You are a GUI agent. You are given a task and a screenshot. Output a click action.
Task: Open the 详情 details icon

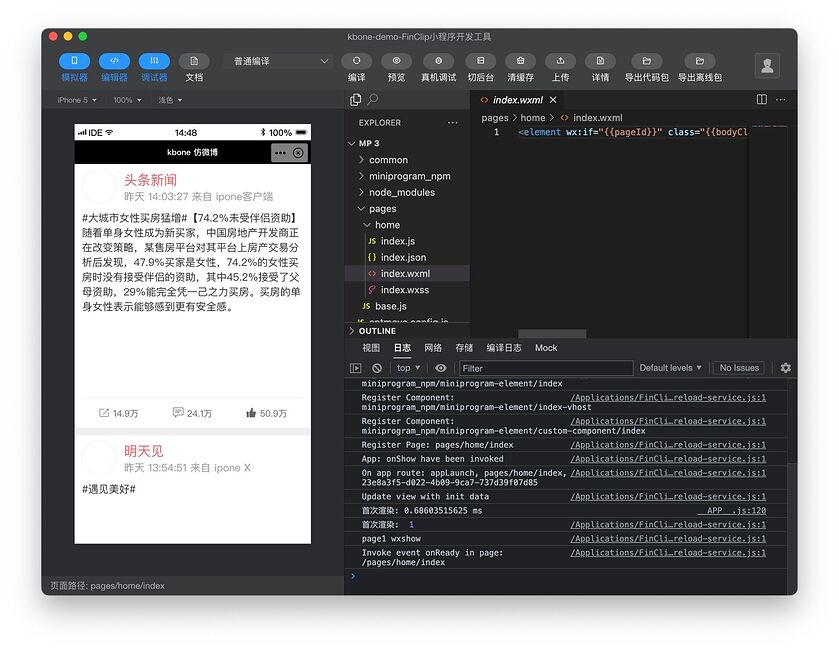(x=600, y=61)
